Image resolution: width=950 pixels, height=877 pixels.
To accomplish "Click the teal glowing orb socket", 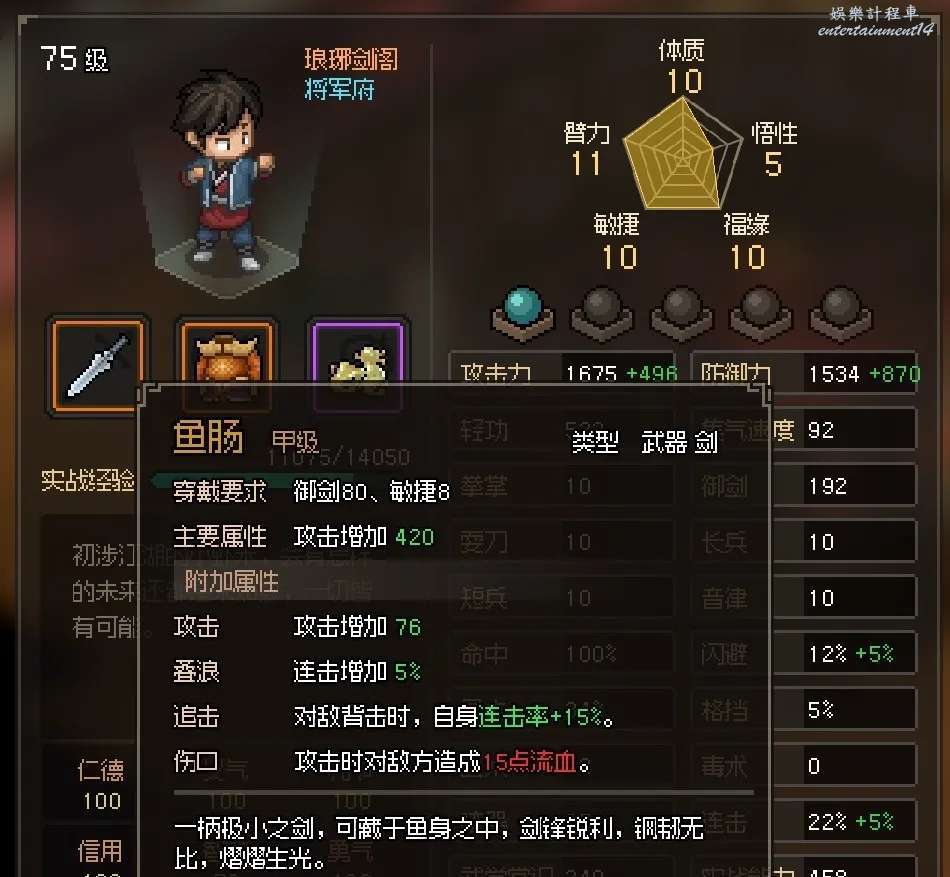I will click(x=522, y=313).
